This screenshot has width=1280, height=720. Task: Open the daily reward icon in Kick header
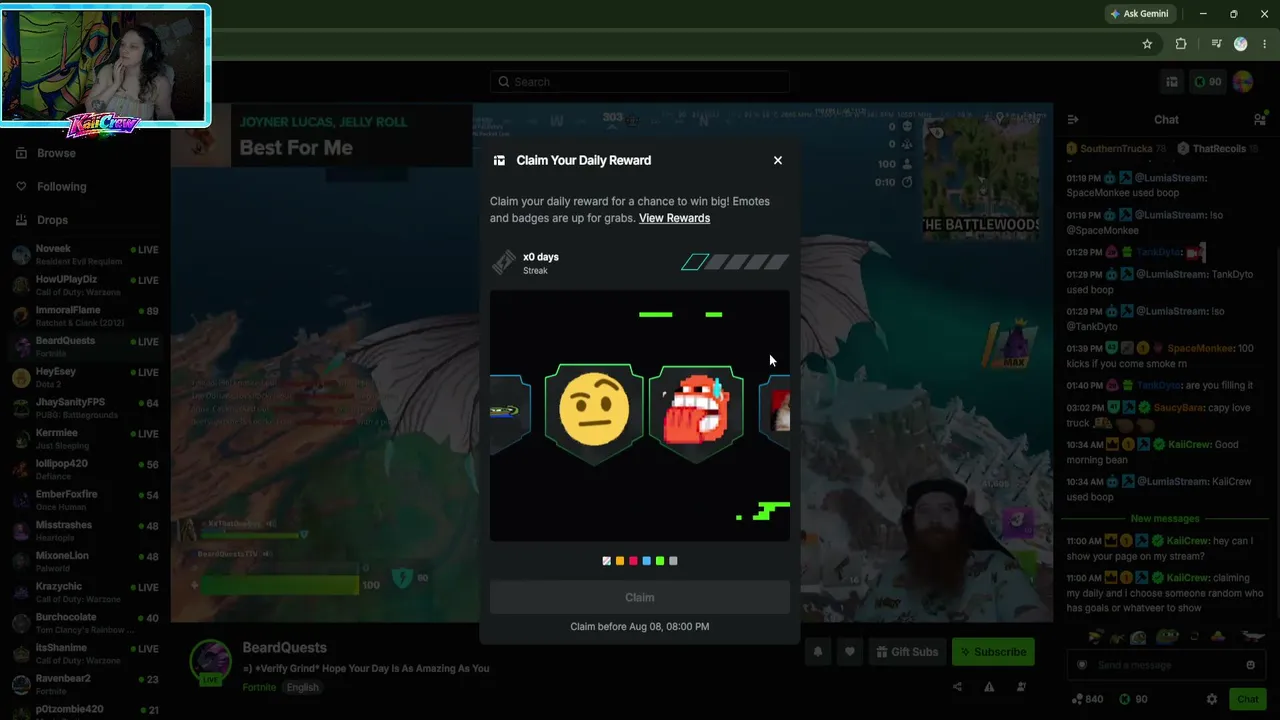[x=1172, y=82]
